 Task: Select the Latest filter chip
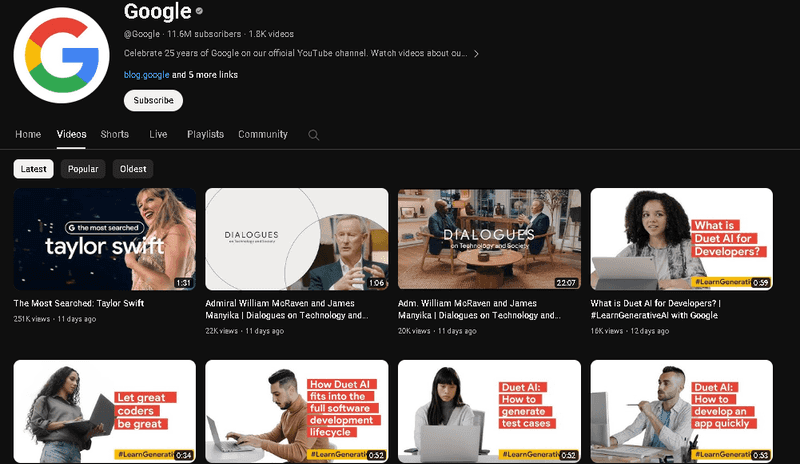click(x=33, y=169)
